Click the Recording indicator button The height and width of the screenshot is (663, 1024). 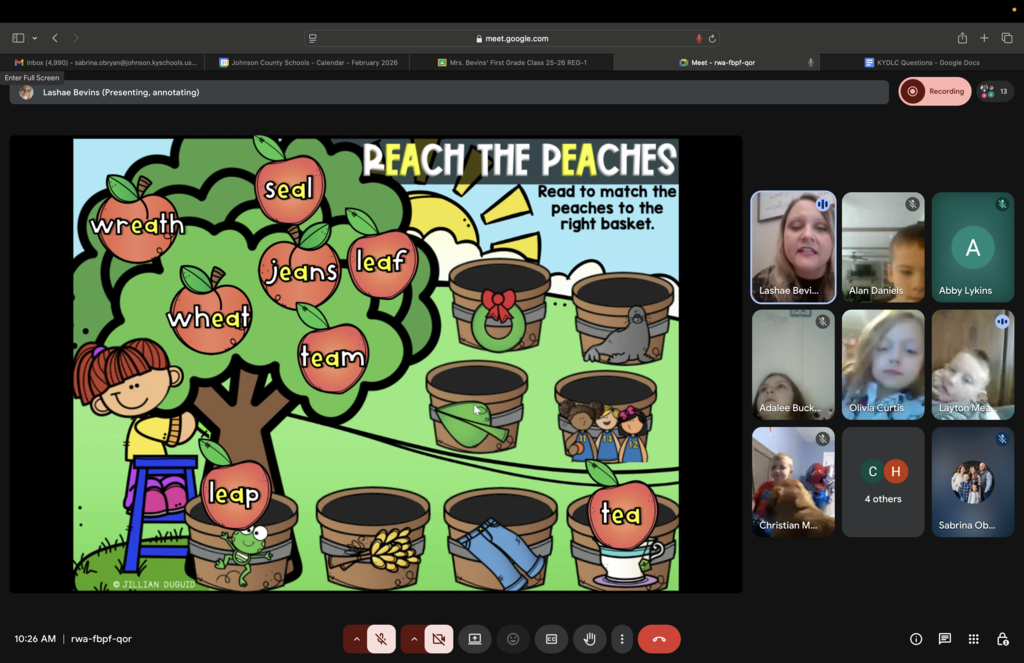[935, 91]
